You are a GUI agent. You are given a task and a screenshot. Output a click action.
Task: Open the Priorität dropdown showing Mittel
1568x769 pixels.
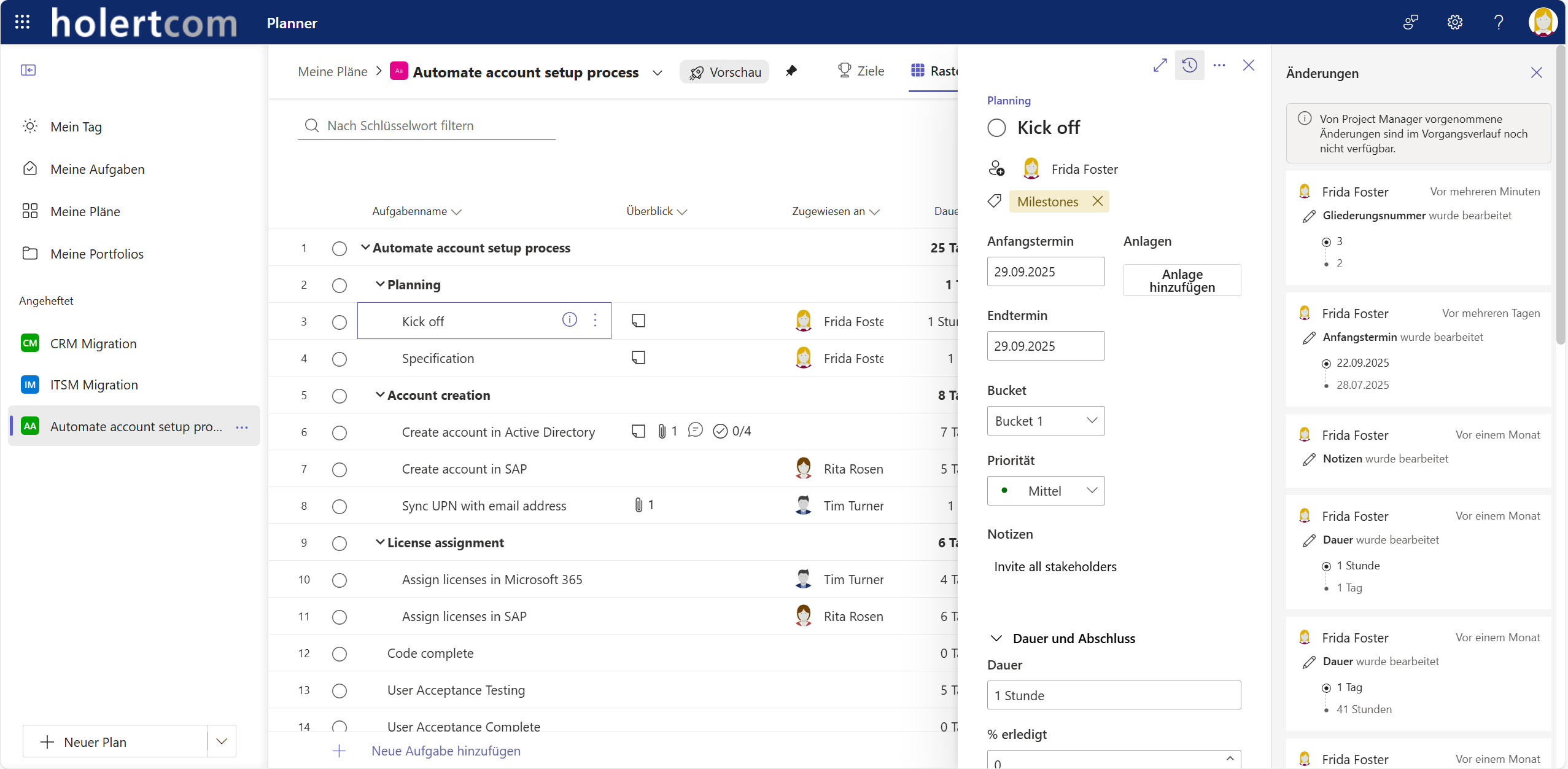click(x=1045, y=490)
